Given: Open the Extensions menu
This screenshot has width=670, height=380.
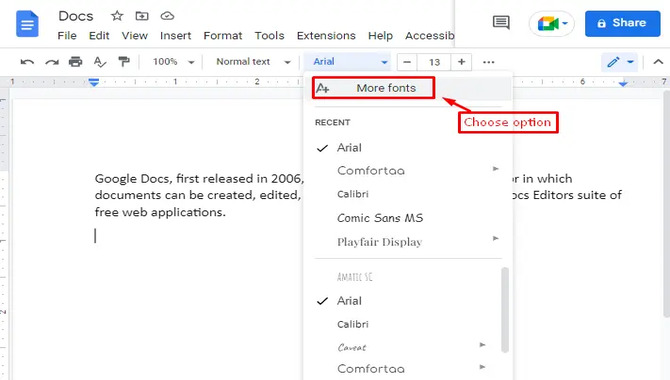Looking at the screenshot, I should click(x=326, y=36).
